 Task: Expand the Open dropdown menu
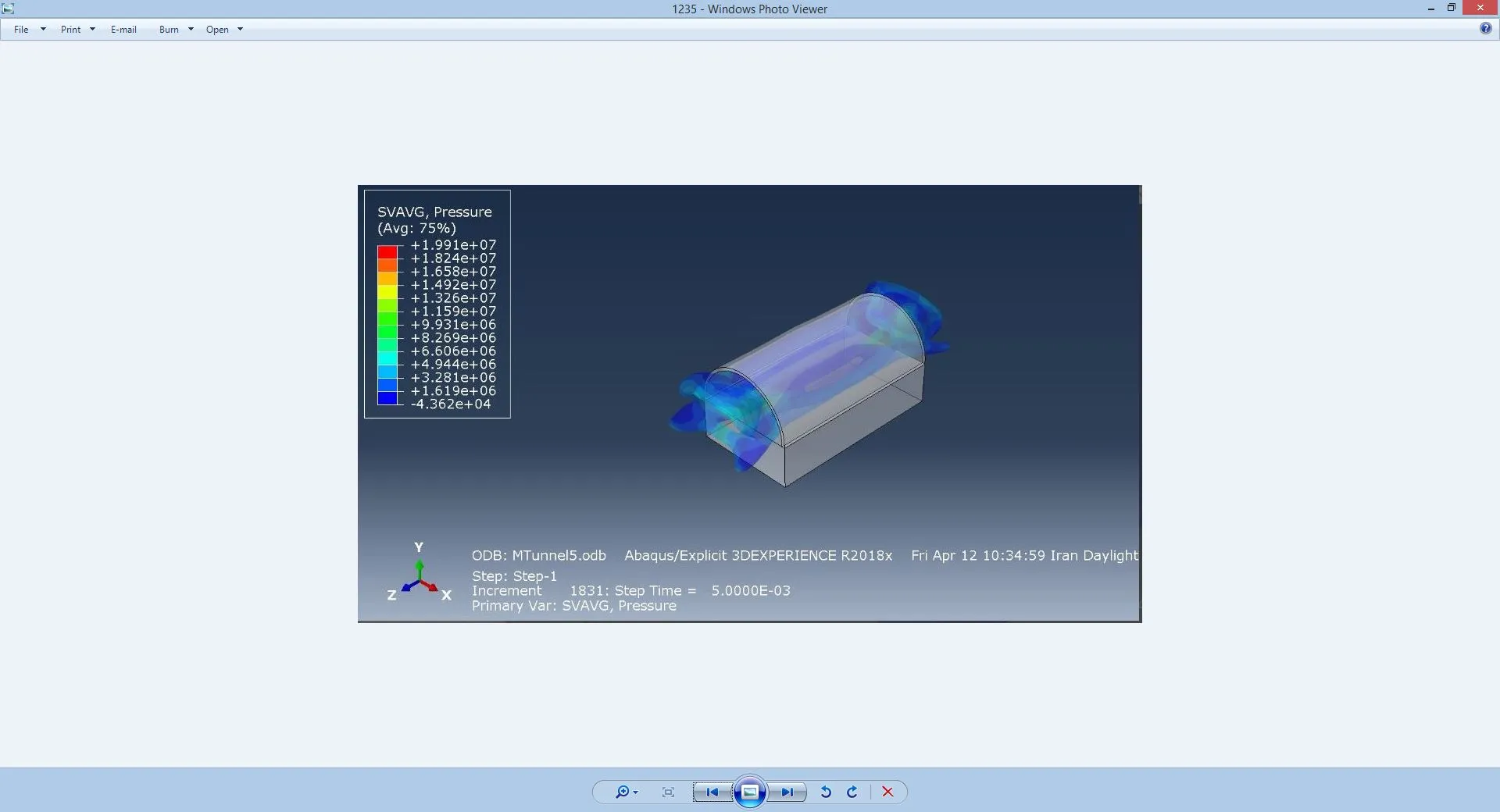224,30
